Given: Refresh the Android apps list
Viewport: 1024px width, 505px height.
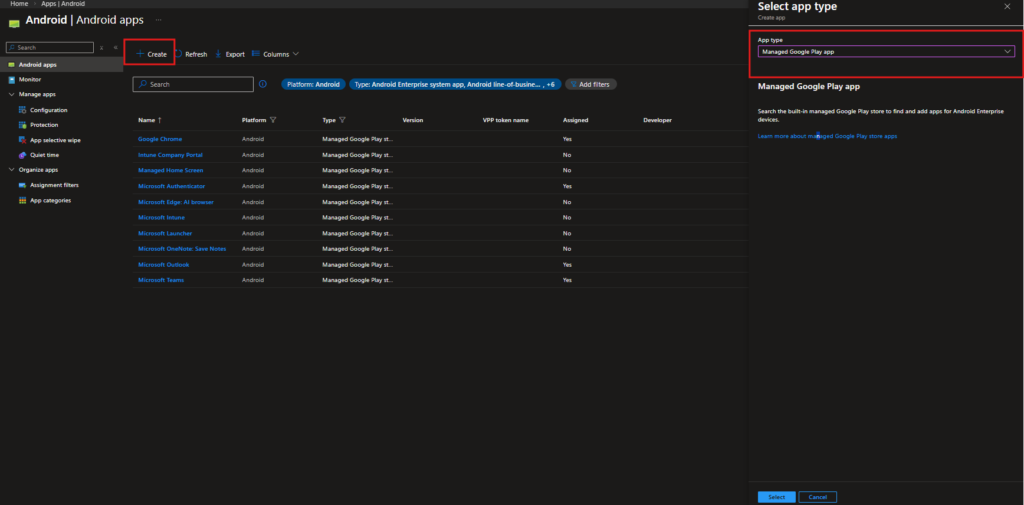Looking at the screenshot, I should point(191,54).
